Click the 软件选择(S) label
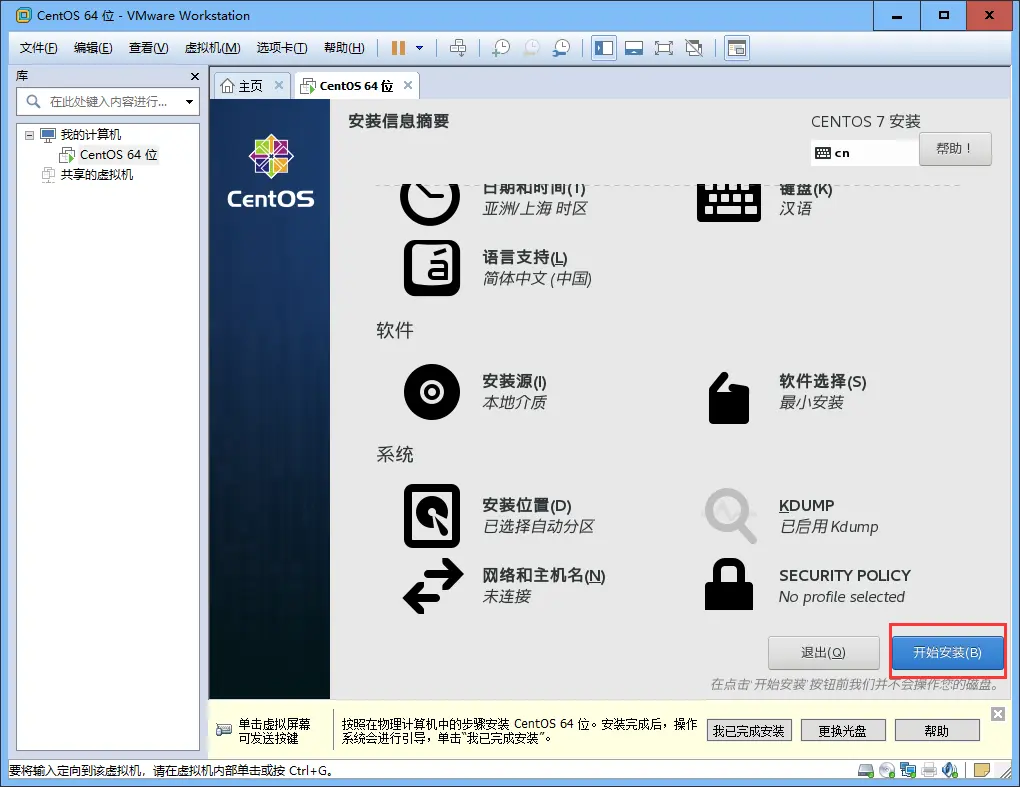The image size is (1020, 787). pos(822,381)
